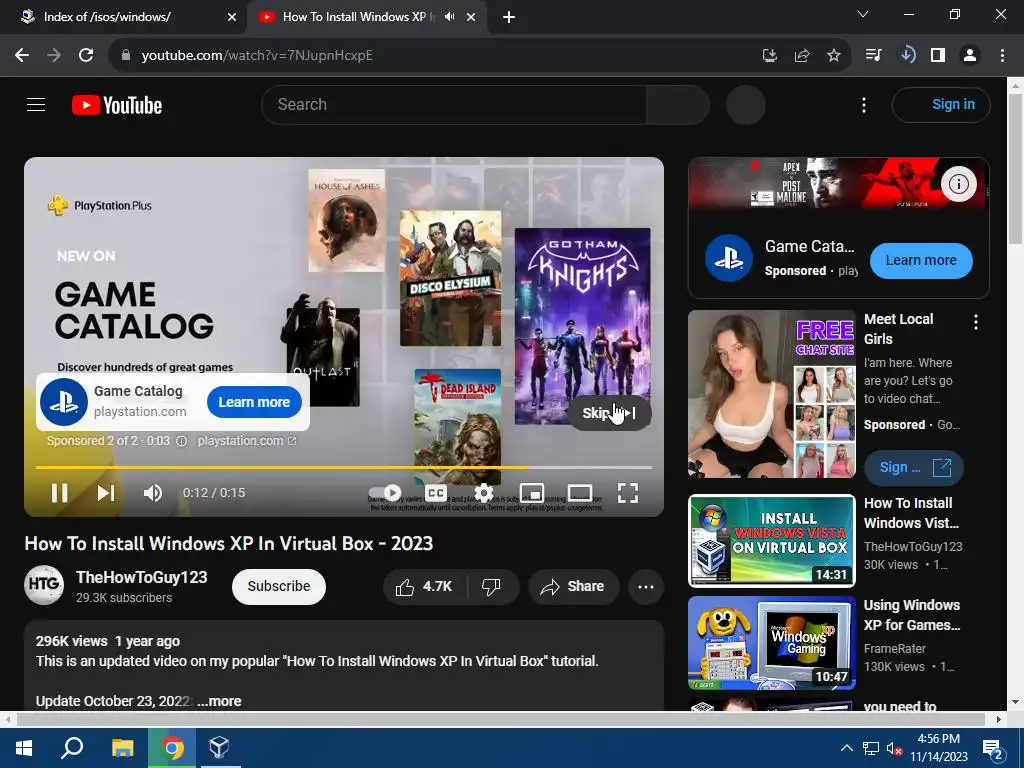Click the share this page icon
This screenshot has height=768, width=1024.
pyautogui.click(x=802, y=56)
